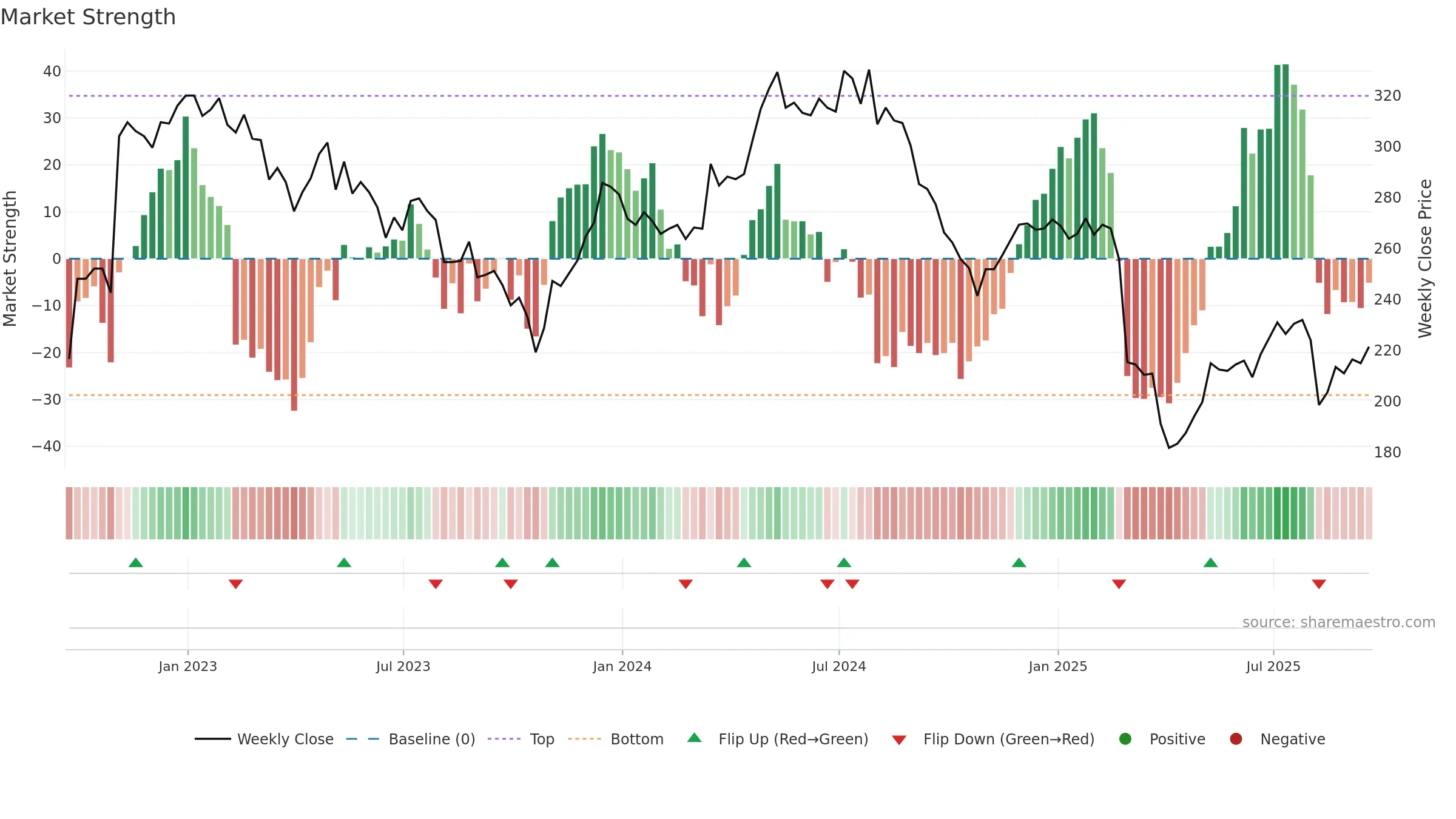Screen dimensions: 1456x819
Task: Select the Flip Up marker at Jul 2024
Action: pyautogui.click(x=844, y=562)
